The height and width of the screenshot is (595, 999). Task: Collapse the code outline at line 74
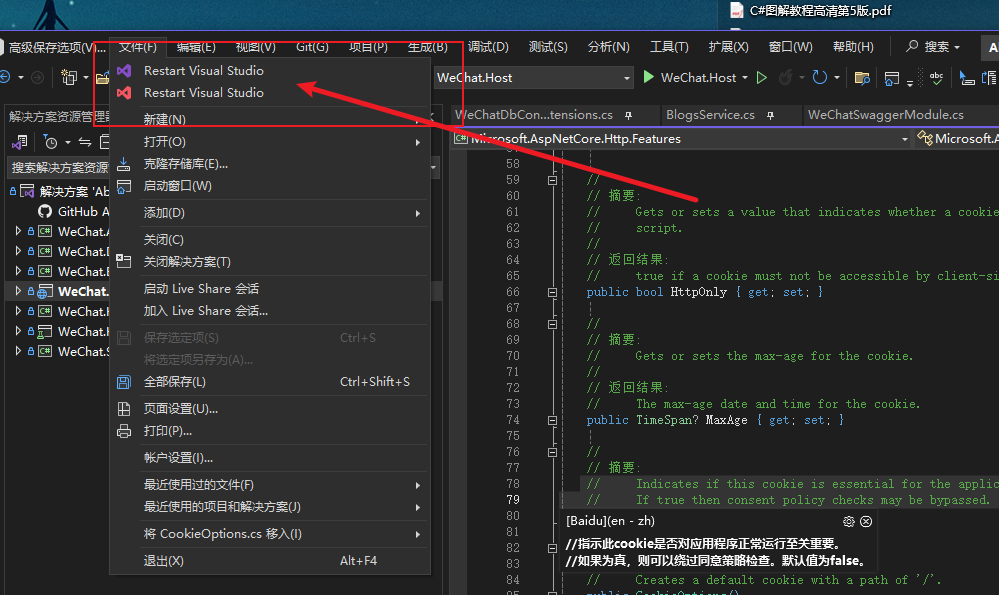552,420
